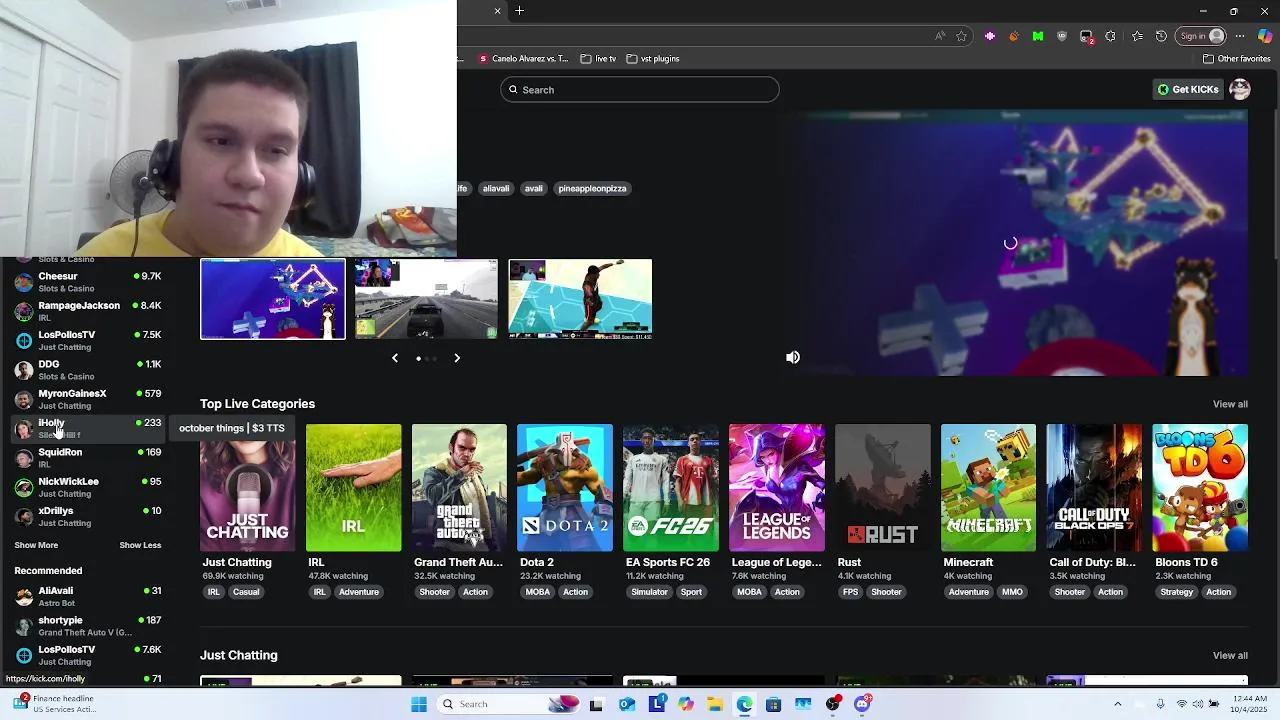
Task: Open RampageJackson channel in sidebar
Action: [x=88, y=311]
